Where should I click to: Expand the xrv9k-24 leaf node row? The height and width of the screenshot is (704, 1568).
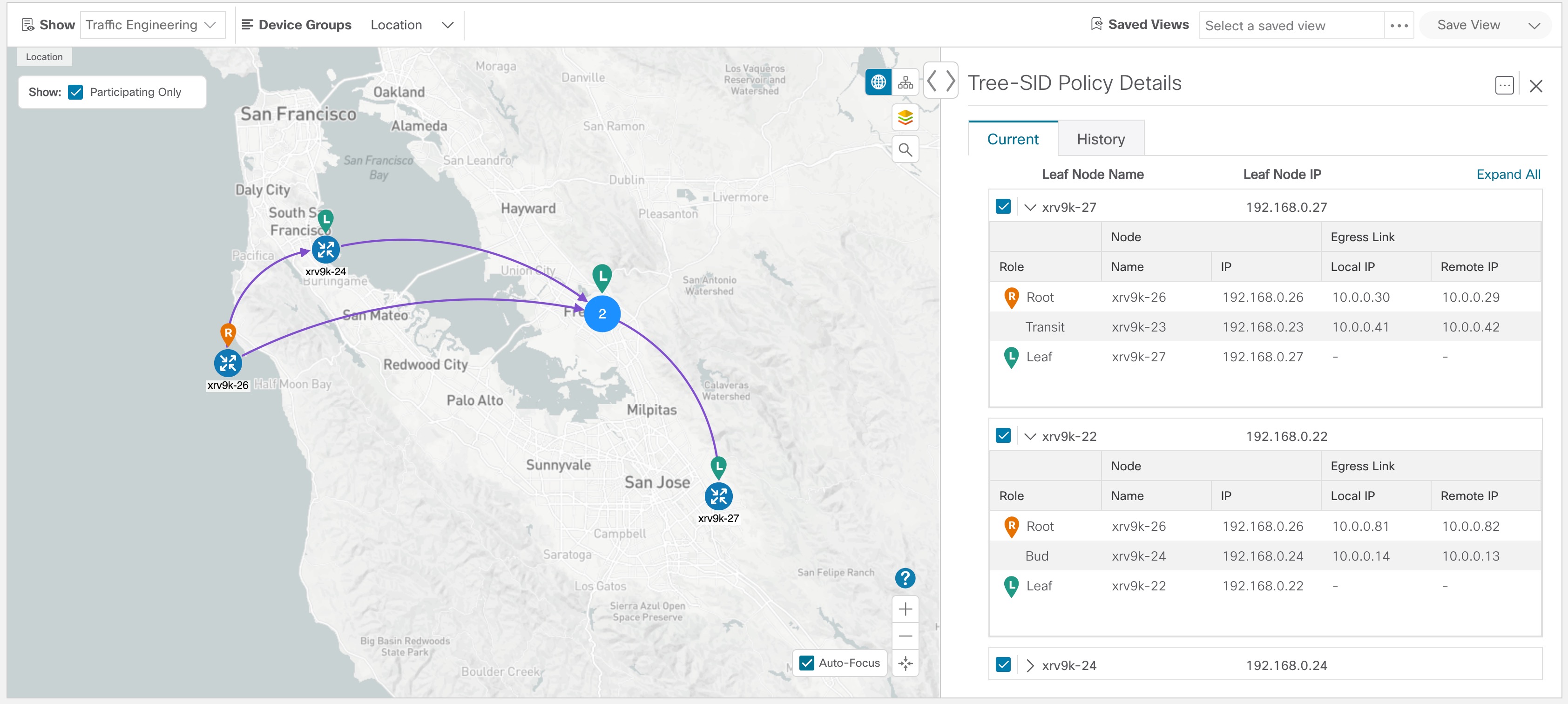1030,665
